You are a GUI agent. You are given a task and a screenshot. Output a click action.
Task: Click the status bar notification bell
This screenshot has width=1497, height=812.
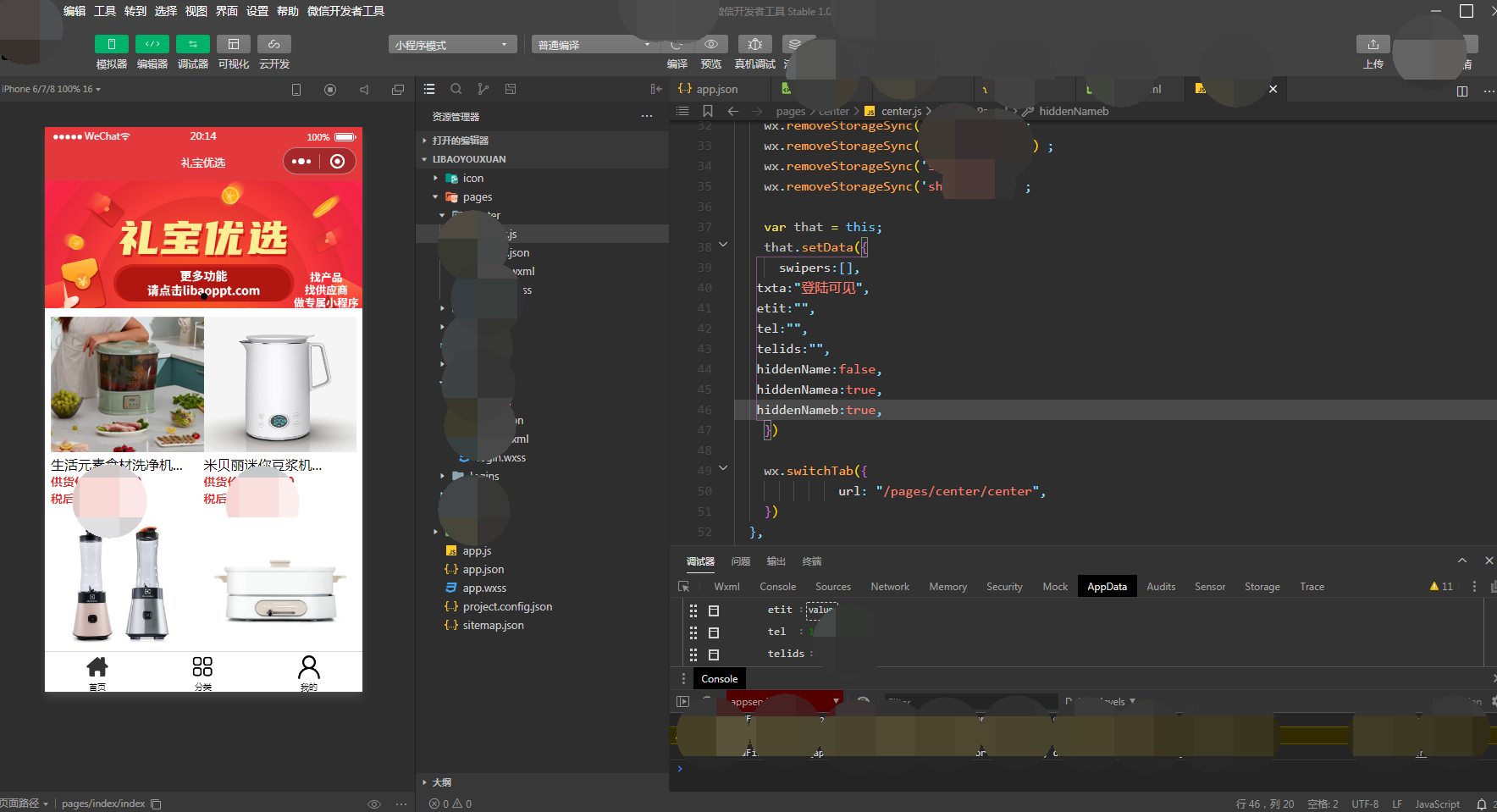pyautogui.click(x=1481, y=804)
